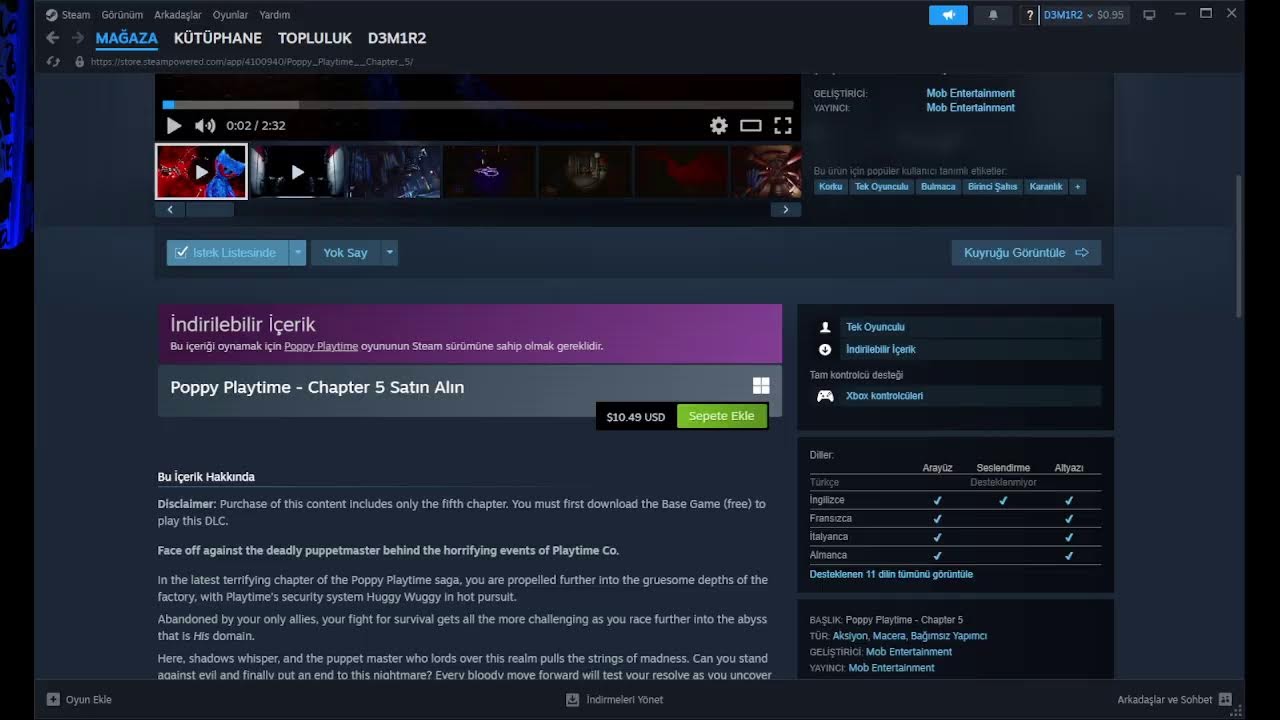Open the Oyunlar menu
Viewport: 1280px width, 720px height.
(x=230, y=15)
